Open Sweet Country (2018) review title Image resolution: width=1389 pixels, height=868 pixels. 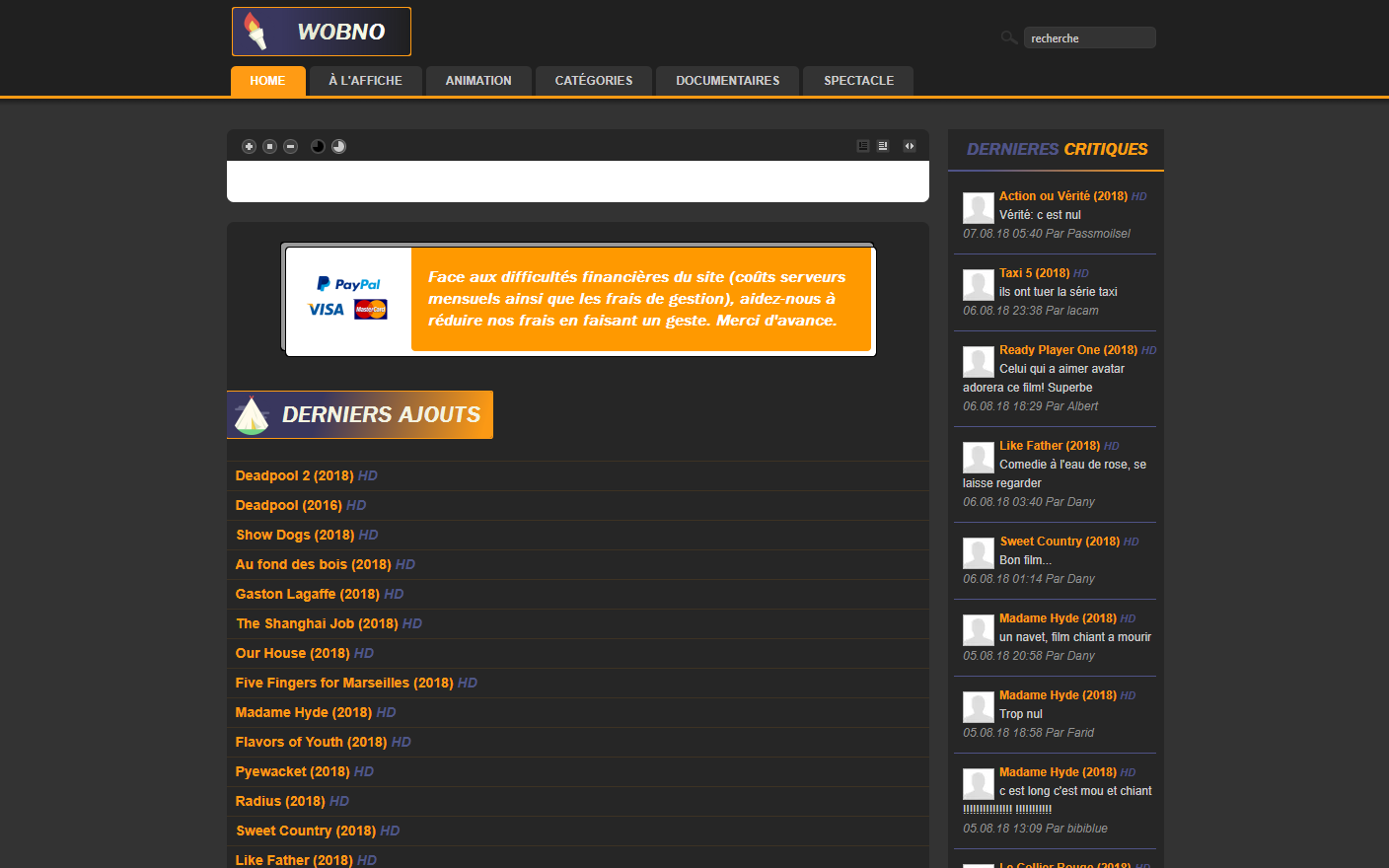coord(1060,542)
